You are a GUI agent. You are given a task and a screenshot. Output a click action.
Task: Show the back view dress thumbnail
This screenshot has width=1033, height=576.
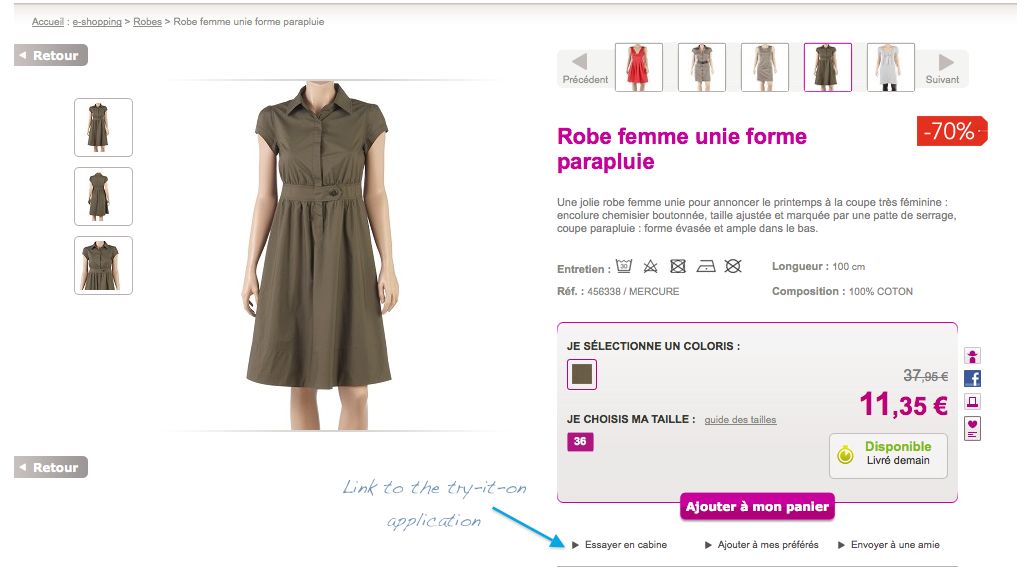click(x=103, y=196)
